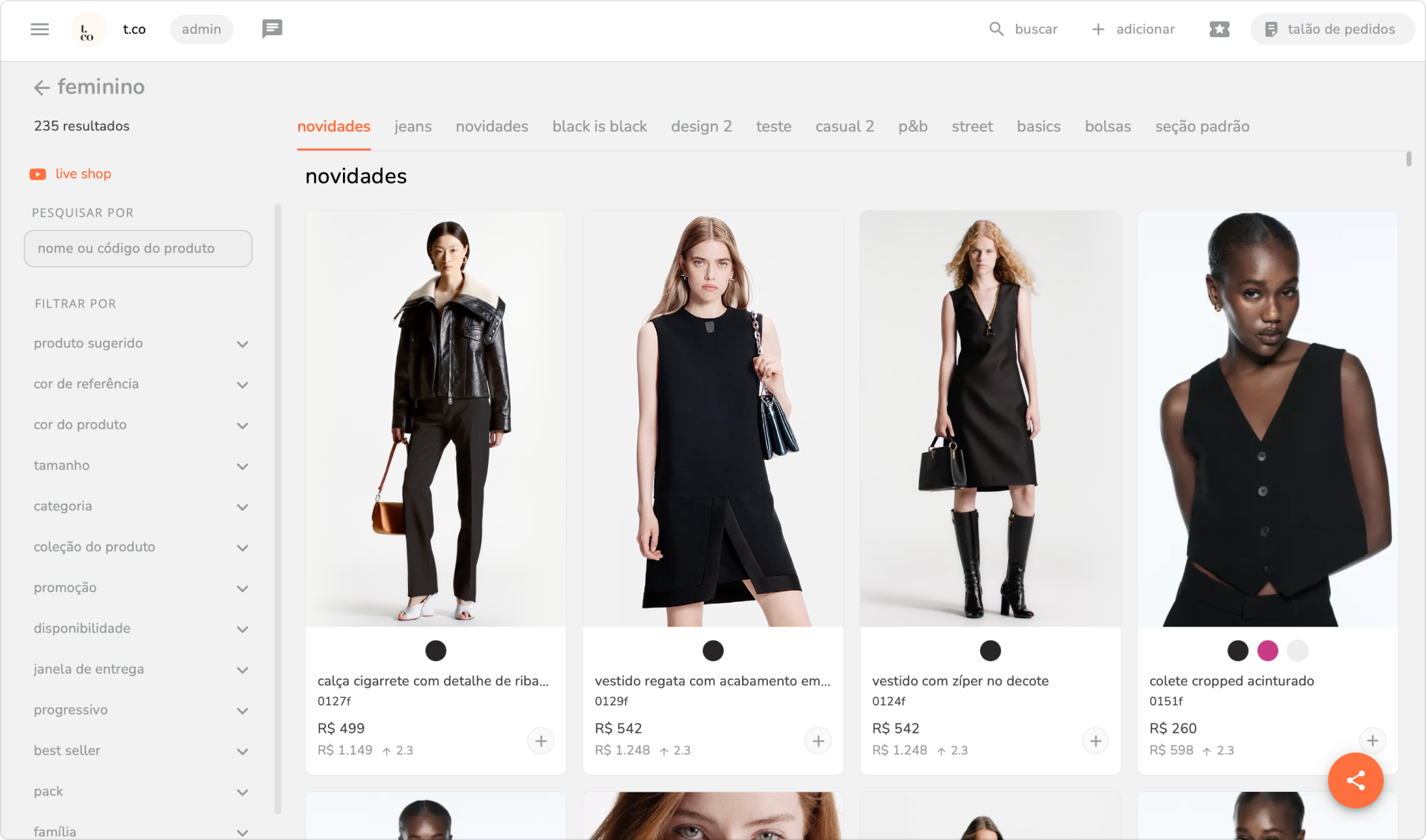Click the t.co logo avatar

click(88, 30)
